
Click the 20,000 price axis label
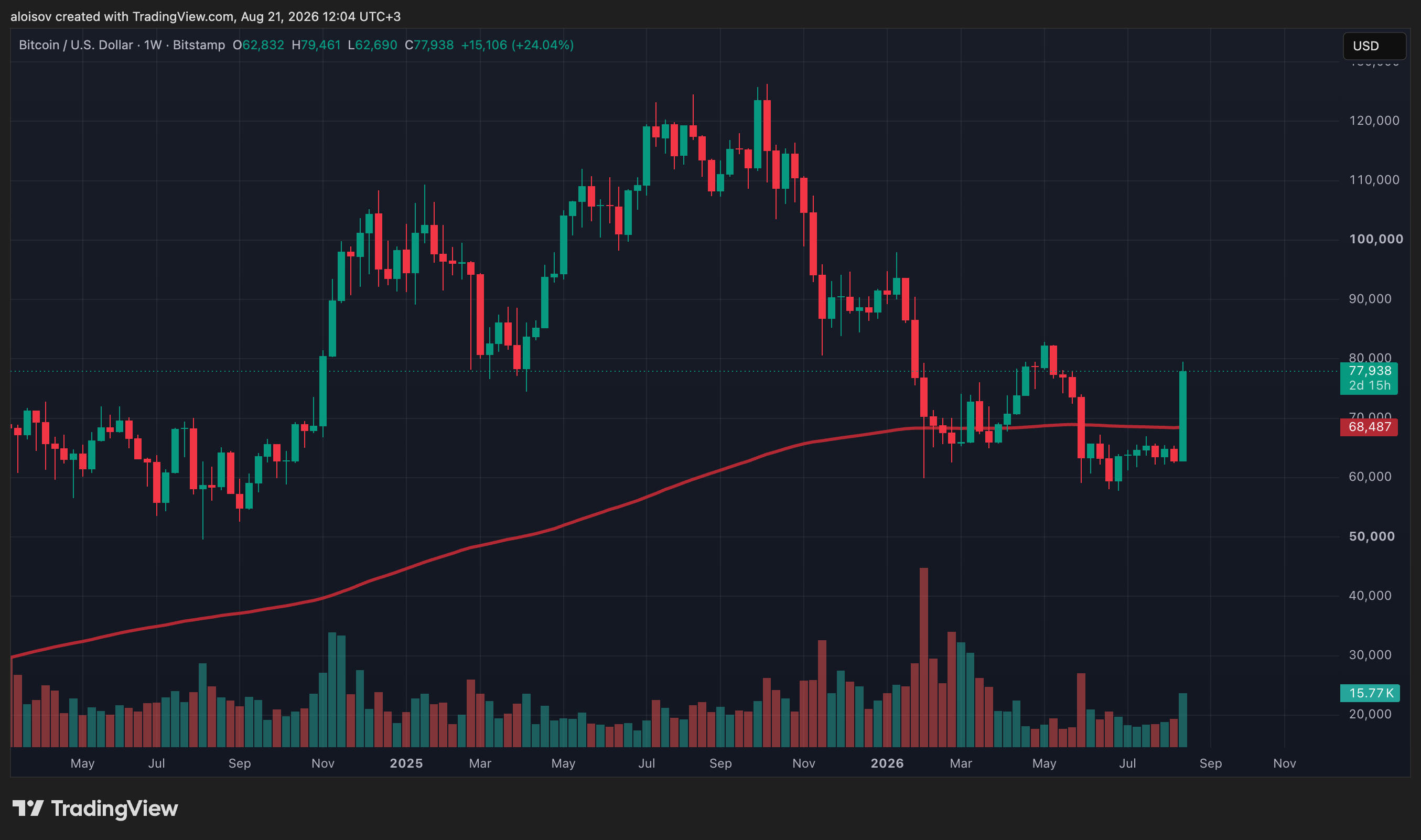click(x=1370, y=714)
